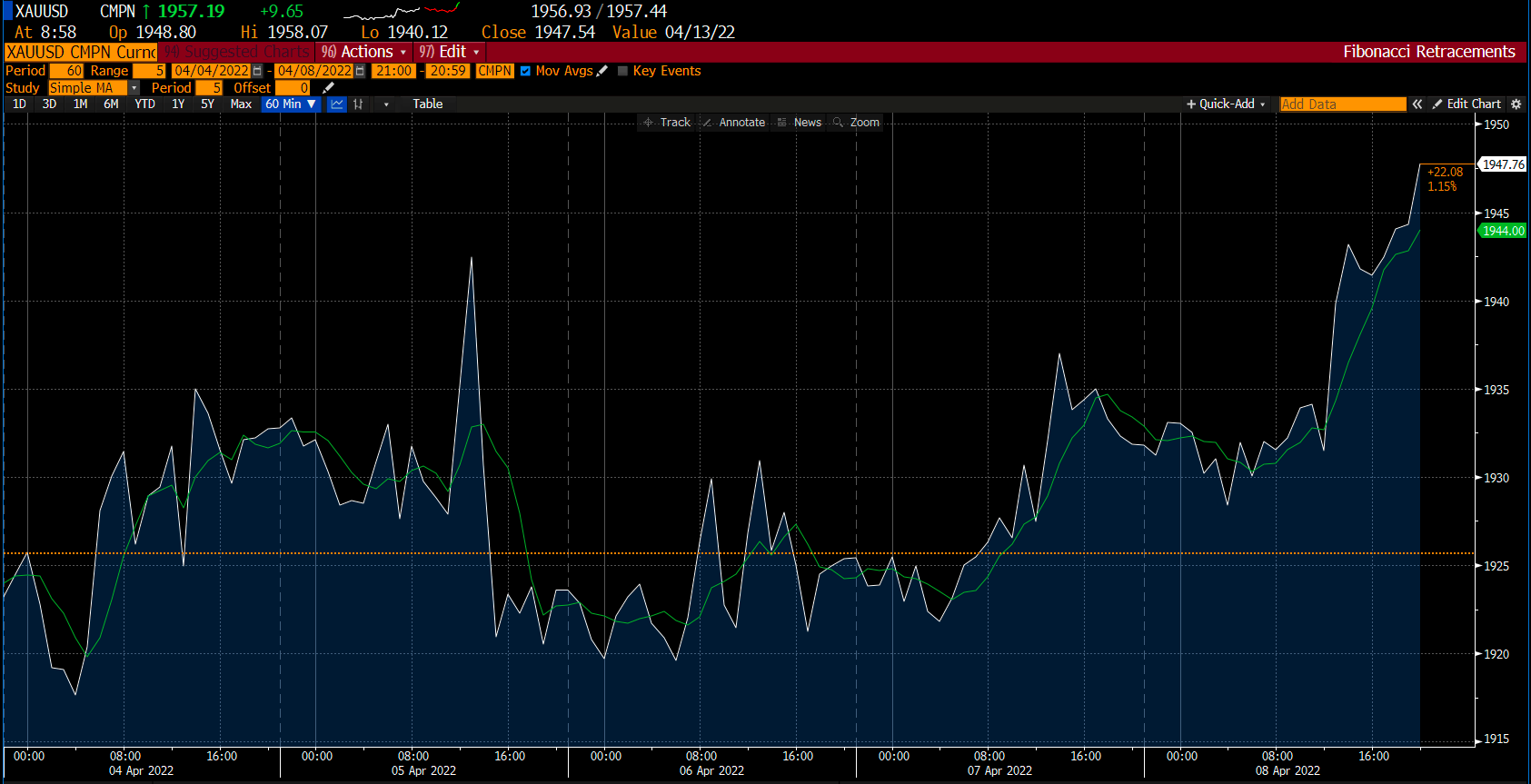Screen dimensions: 1531x784
Task: Open the Actions menu
Action: click(364, 52)
